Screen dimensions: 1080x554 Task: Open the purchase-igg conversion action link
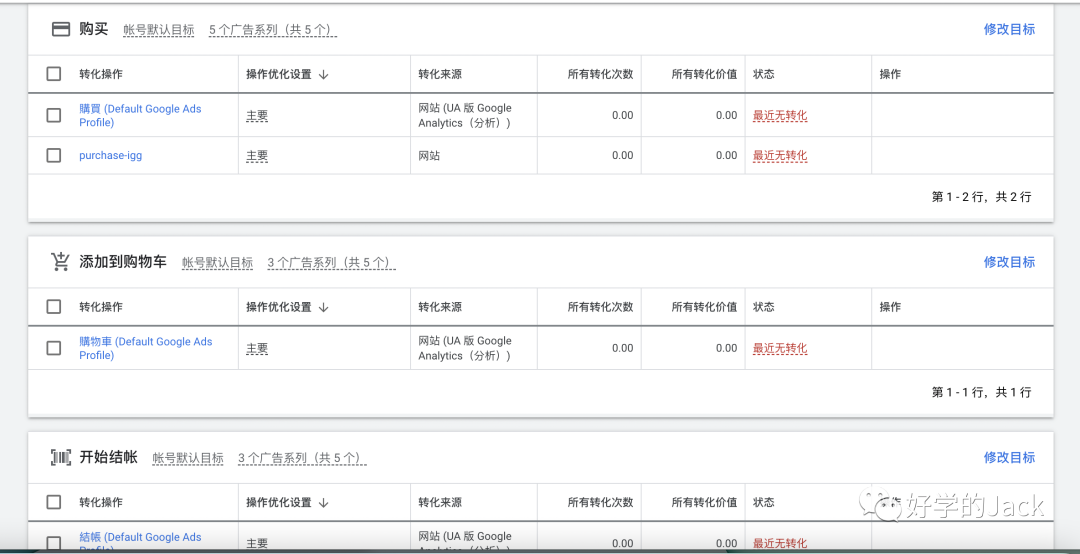(x=110, y=155)
